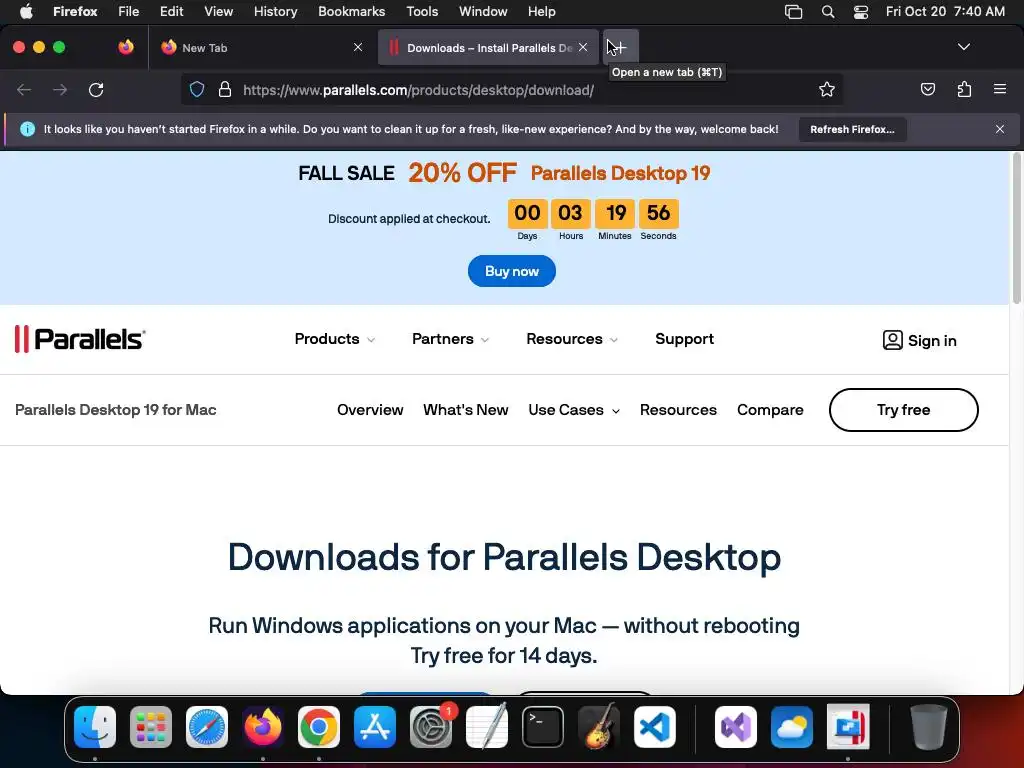The height and width of the screenshot is (768, 1024).
Task: Open the File menu
Action: (x=129, y=12)
